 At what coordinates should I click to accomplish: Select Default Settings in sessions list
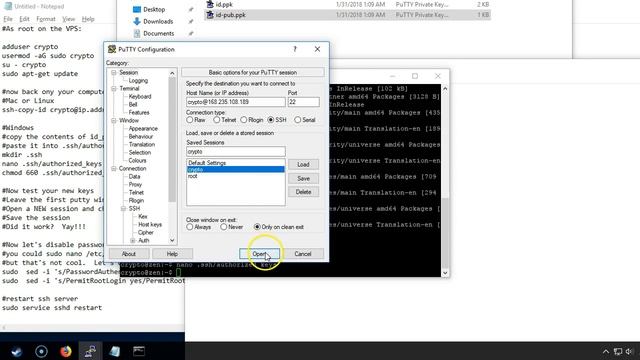pyautogui.click(x=236, y=163)
